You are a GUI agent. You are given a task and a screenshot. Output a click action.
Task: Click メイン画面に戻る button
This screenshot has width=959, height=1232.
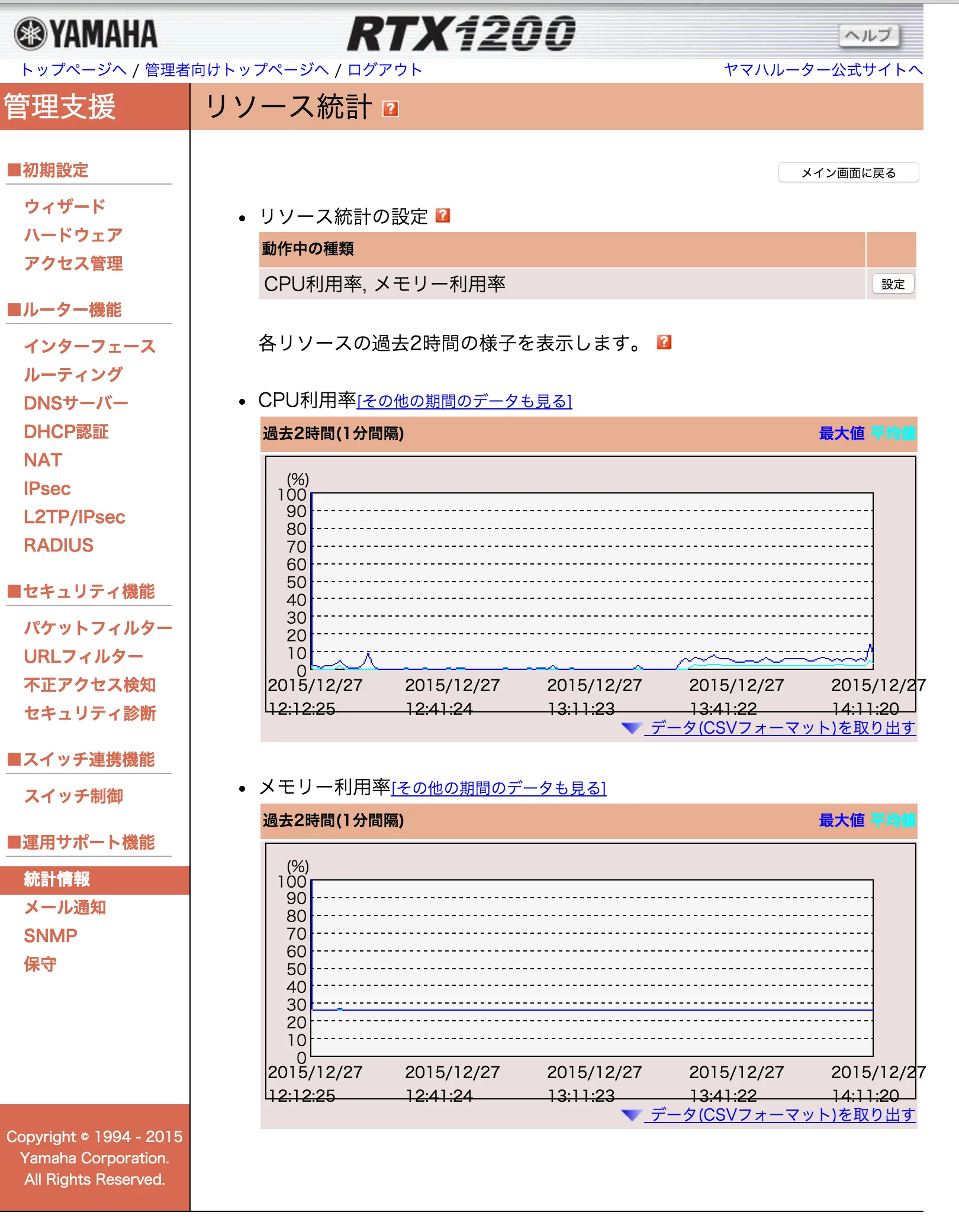click(x=848, y=173)
